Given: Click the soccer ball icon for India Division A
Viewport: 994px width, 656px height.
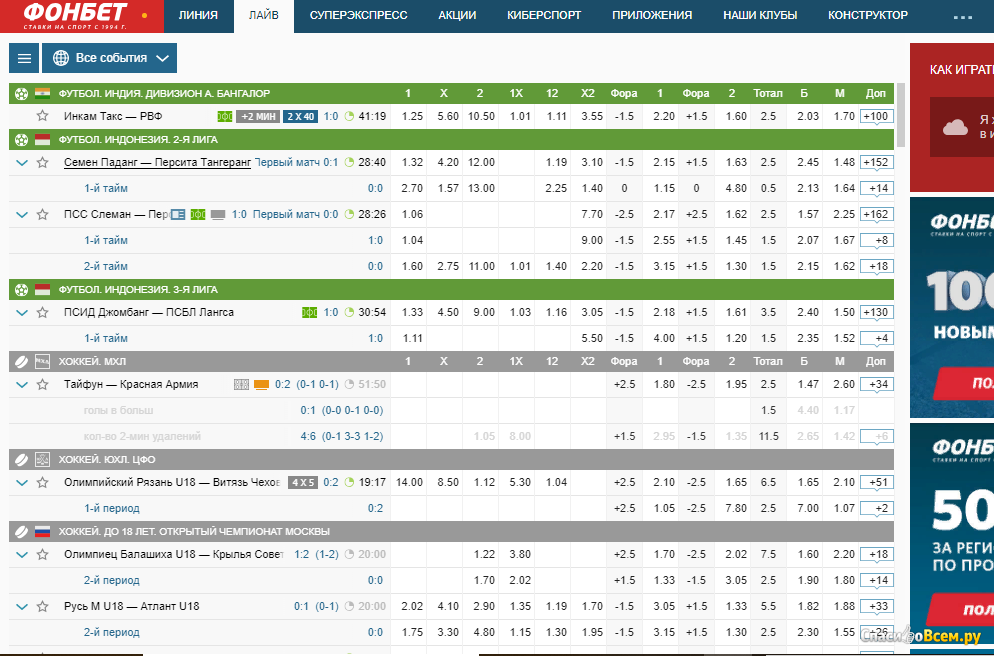Looking at the screenshot, I should [21, 94].
